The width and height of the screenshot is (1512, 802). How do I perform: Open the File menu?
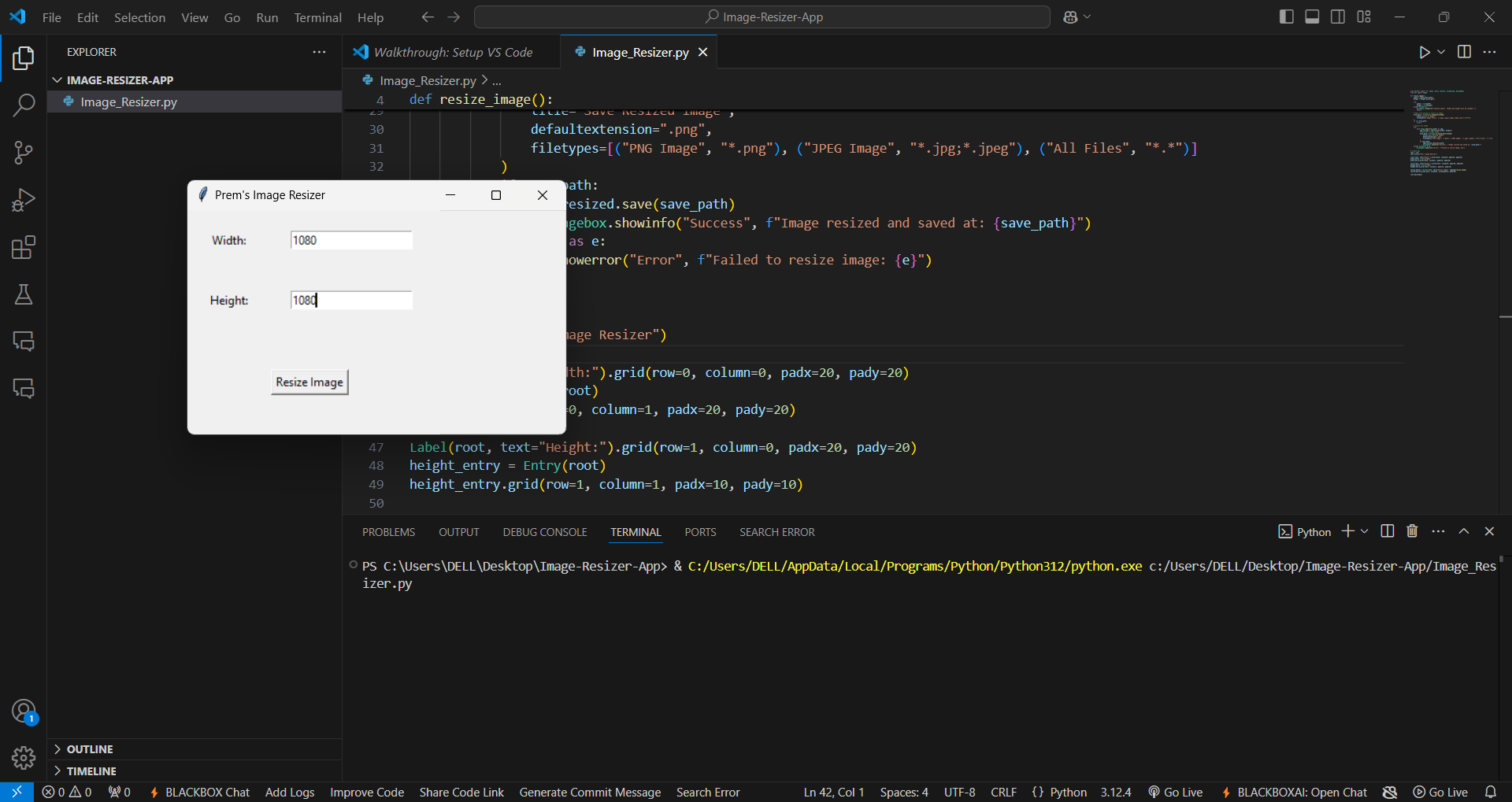(52, 17)
